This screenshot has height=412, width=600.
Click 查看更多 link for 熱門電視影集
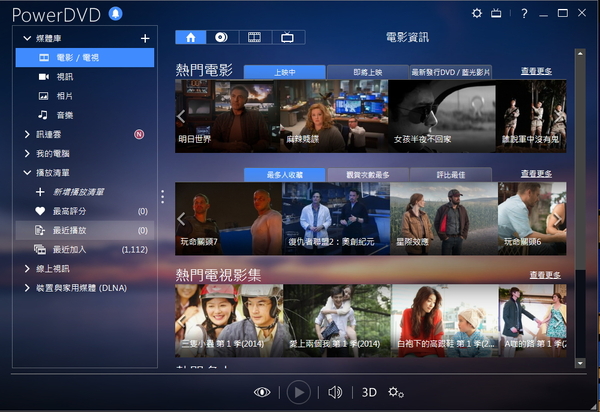(545, 275)
